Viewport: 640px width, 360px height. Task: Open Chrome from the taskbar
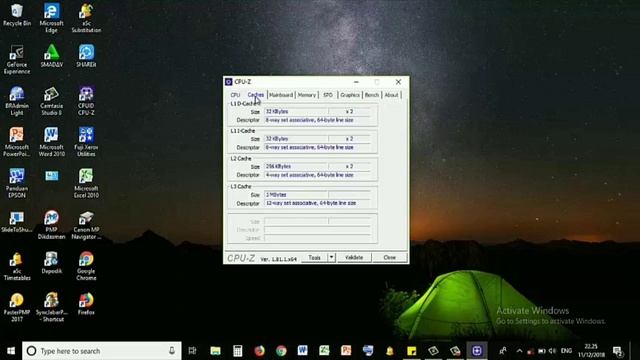coord(281,351)
